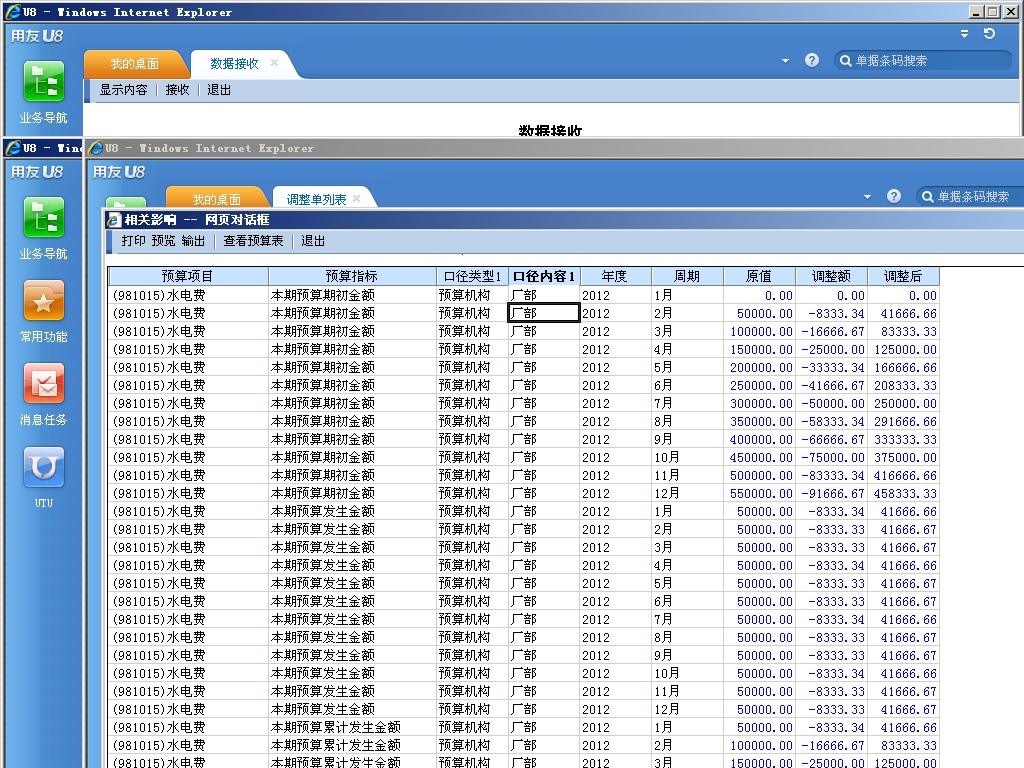Click 周期 column header
The width and height of the screenshot is (1024, 768).
tap(687, 276)
